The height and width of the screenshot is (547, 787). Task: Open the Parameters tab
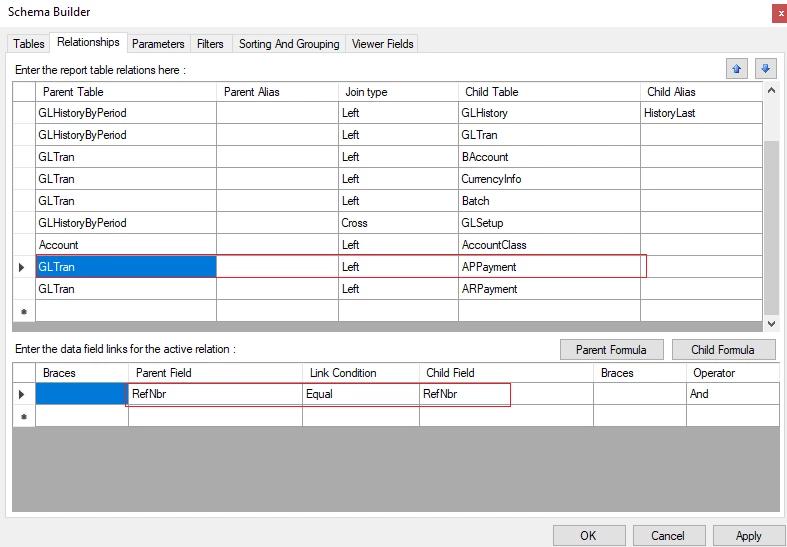click(x=158, y=44)
